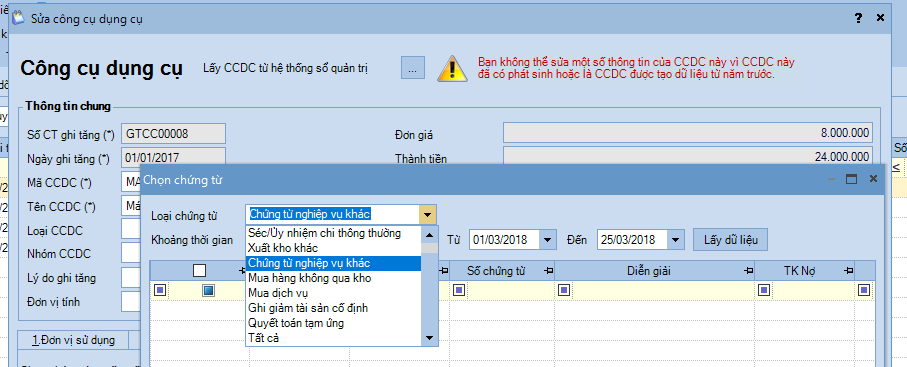Click the dropdown list scrollbar thumb
The image size is (907, 367).
429,248
